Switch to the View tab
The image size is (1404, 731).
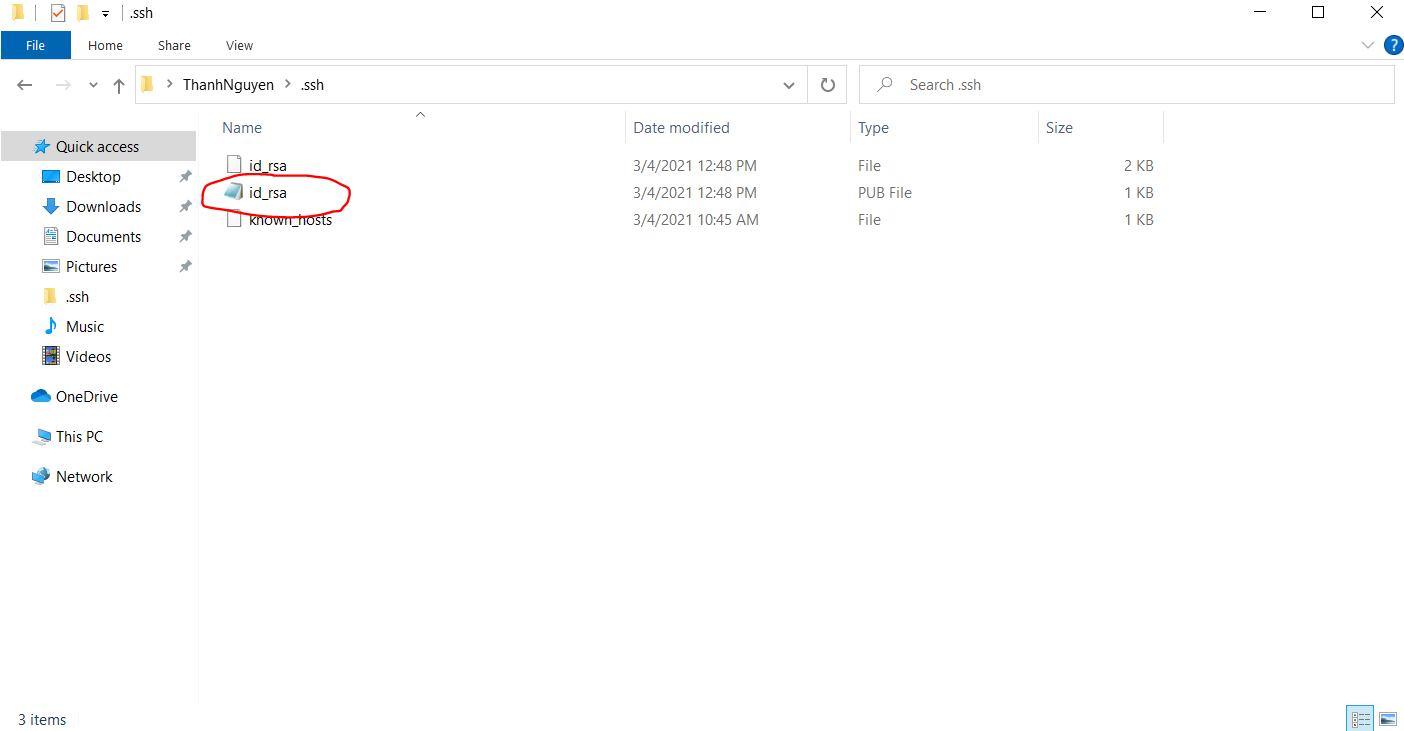pos(239,45)
